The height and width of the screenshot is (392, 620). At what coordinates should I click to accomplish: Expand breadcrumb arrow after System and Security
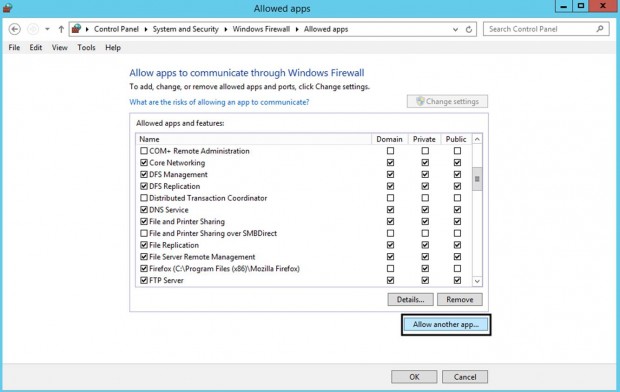pos(225,29)
